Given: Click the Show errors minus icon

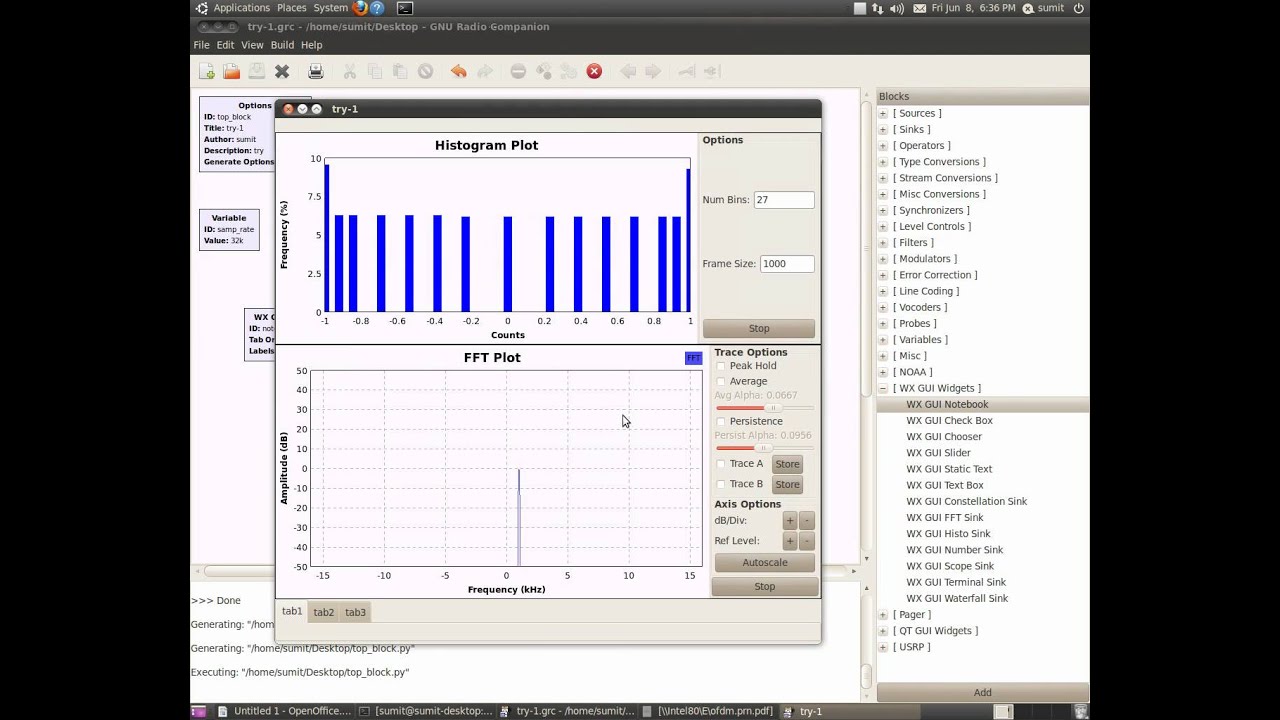Looking at the screenshot, I should pos(518,71).
